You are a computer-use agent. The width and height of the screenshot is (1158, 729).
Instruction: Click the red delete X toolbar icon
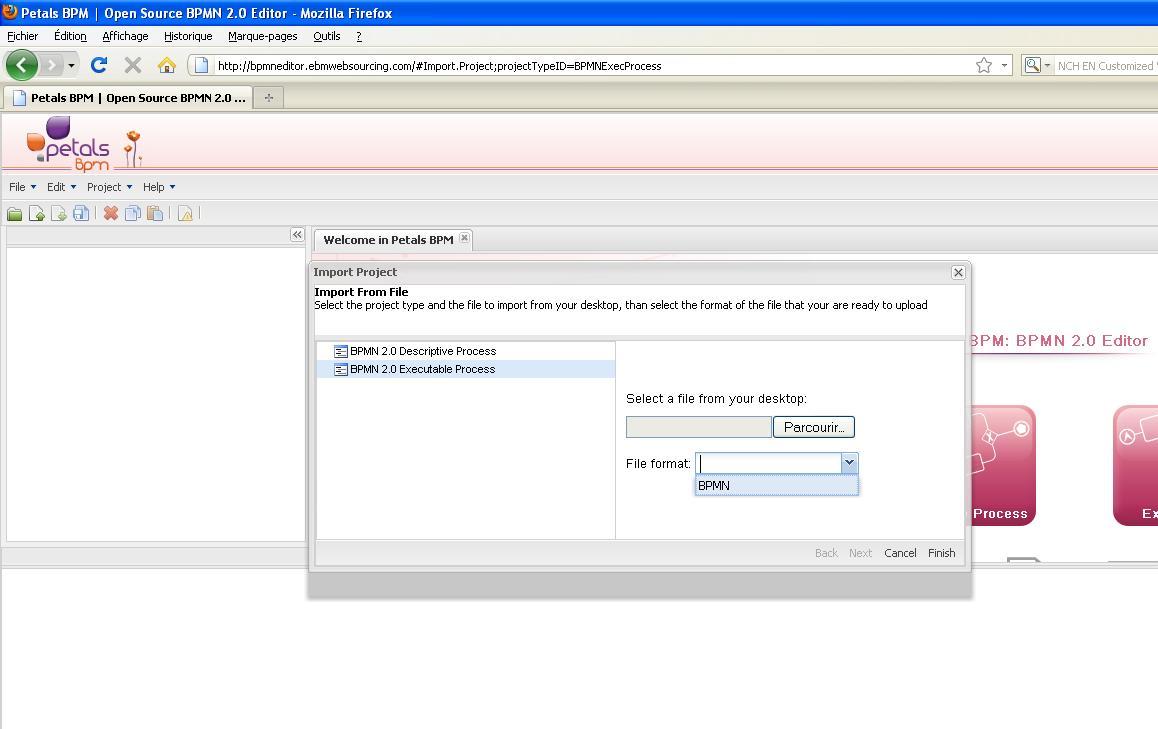pyautogui.click(x=111, y=213)
